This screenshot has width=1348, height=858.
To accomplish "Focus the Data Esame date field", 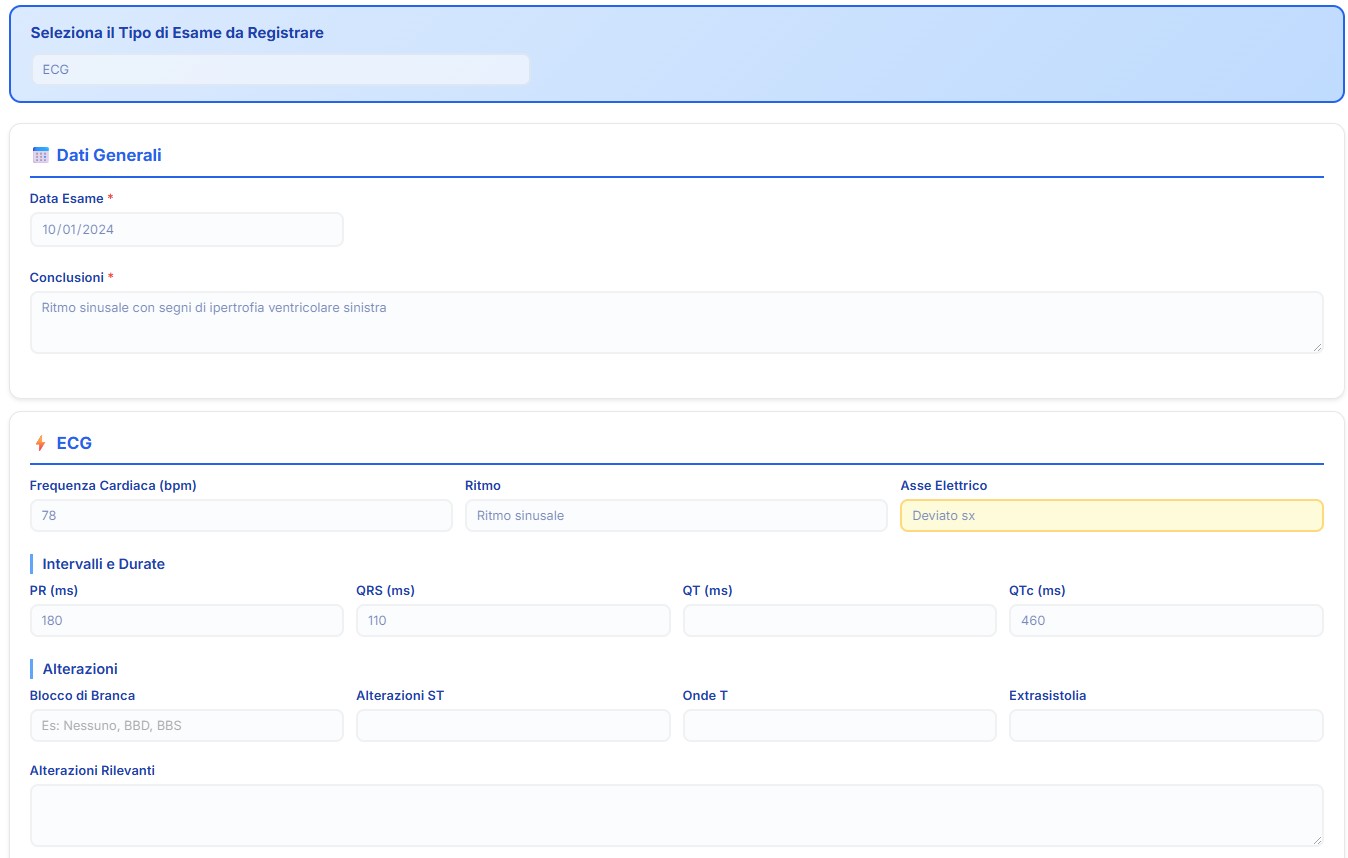I will coord(186,229).
